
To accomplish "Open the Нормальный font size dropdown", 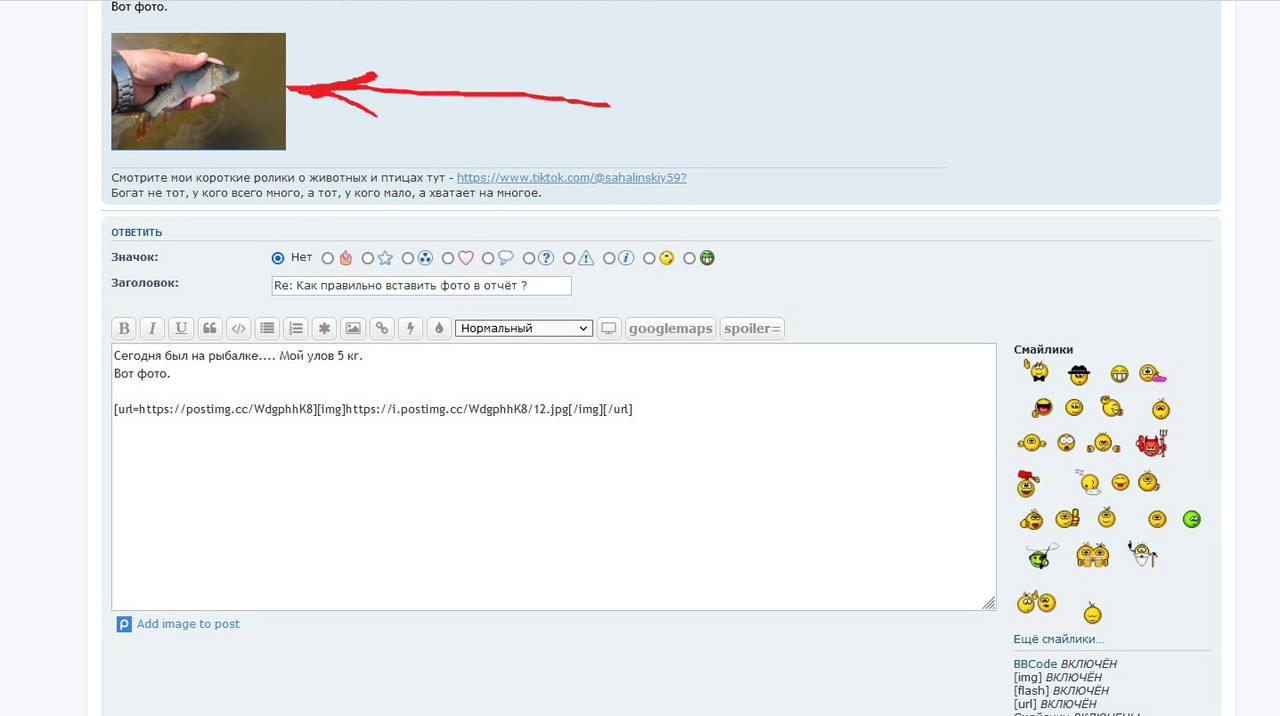I will (524, 328).
